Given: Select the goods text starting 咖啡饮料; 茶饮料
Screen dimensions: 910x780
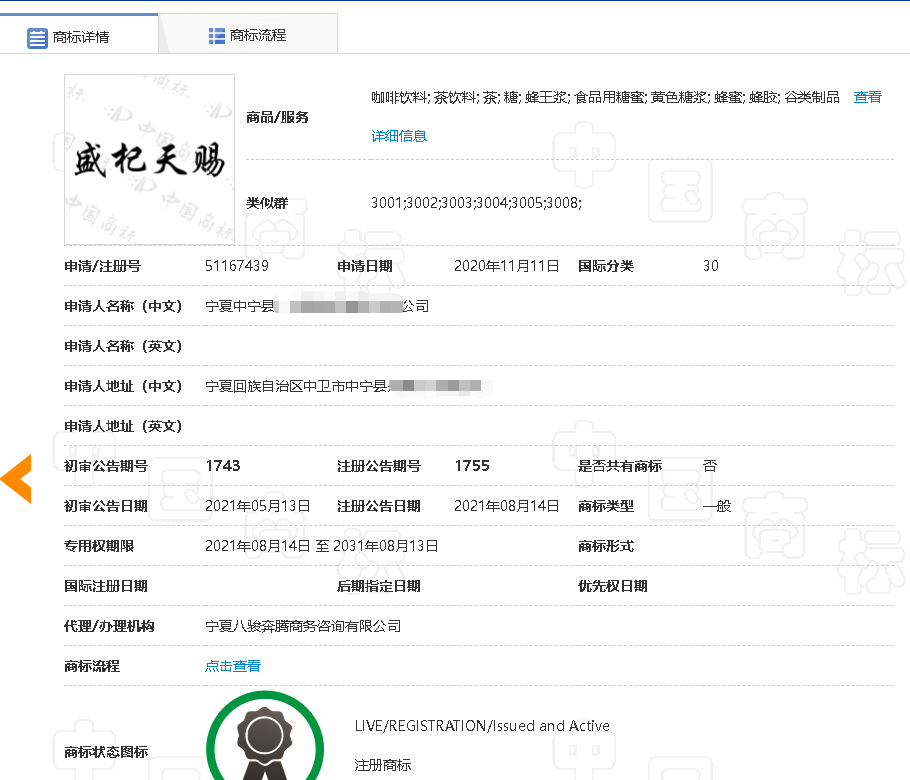Looking at the screenshot, I should (x=605, y=97).
